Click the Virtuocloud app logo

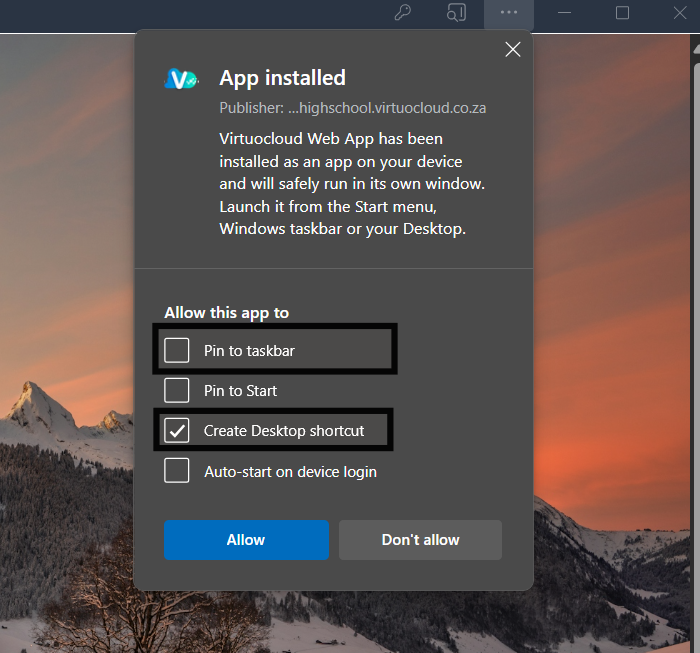click(182, 80)
